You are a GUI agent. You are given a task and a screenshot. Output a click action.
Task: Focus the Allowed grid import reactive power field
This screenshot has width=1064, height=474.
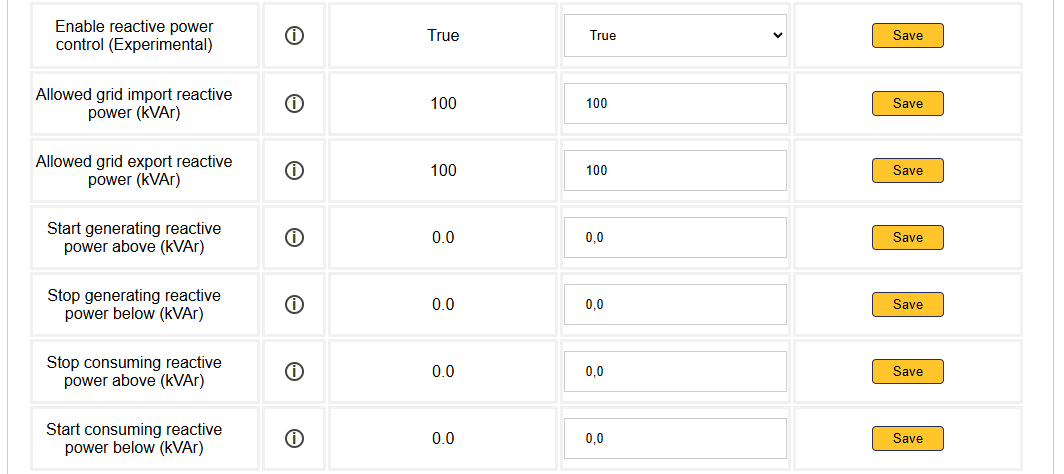click(x=675, y=103)
